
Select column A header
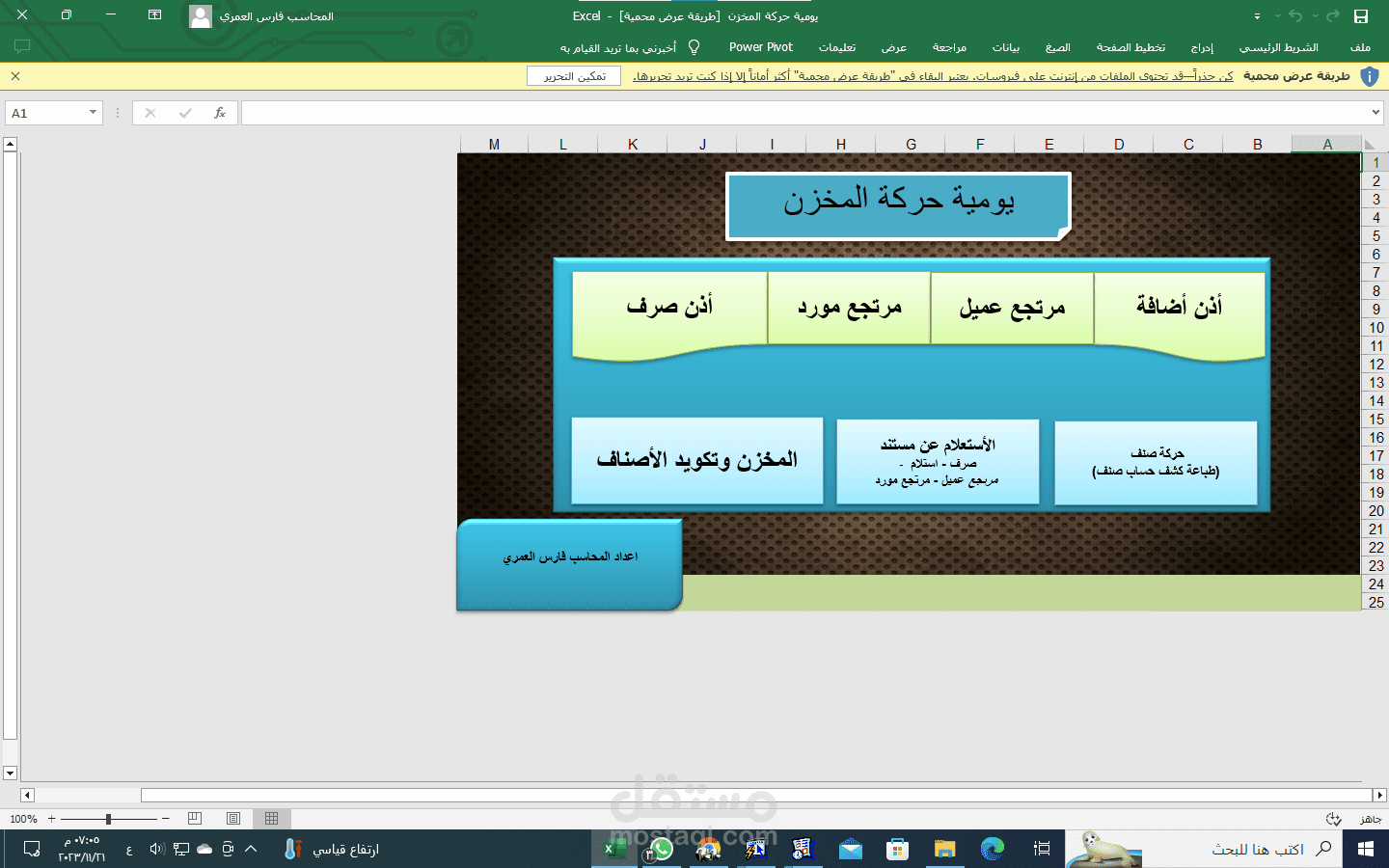[x=1327, y=144]
